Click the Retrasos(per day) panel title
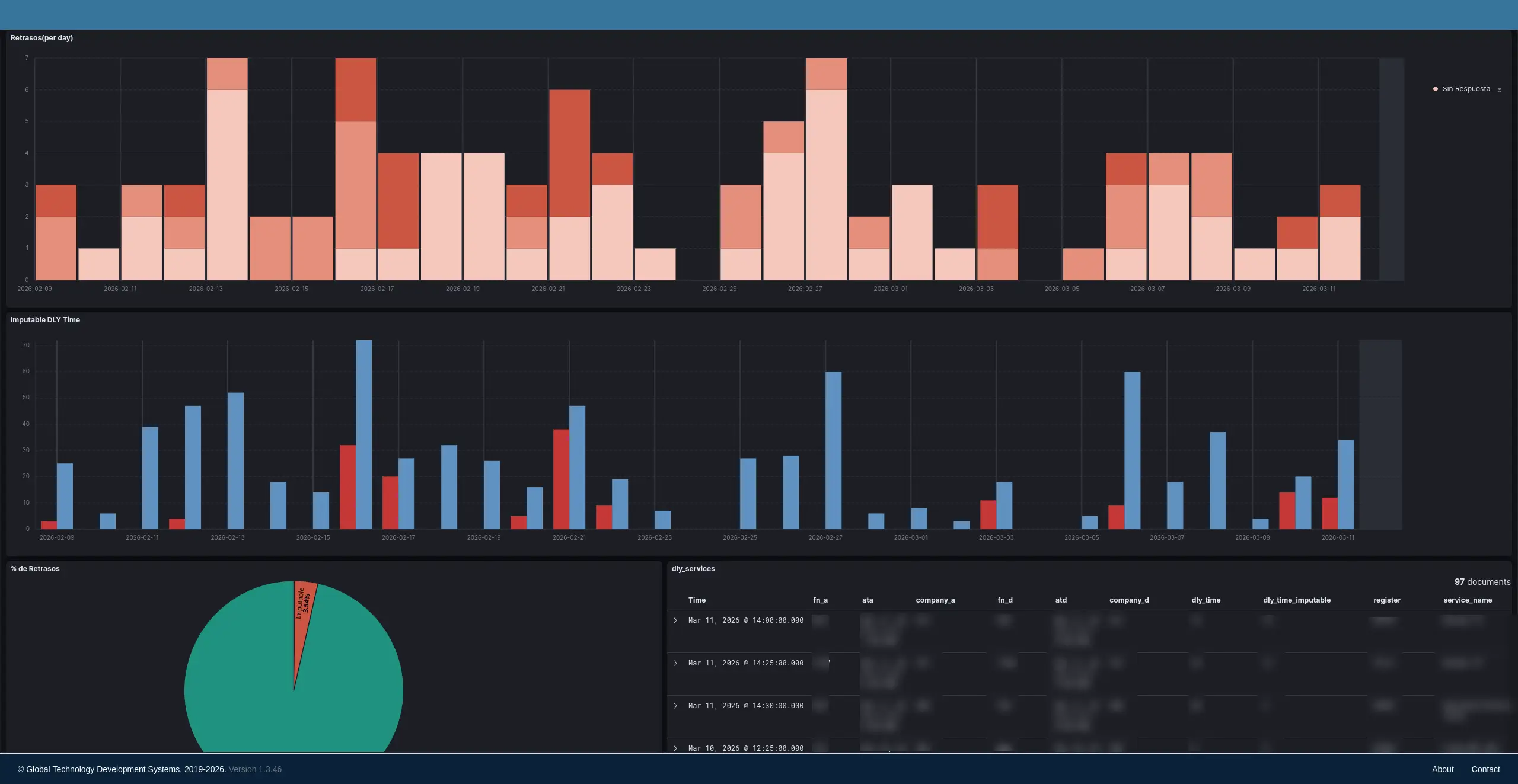Screen dimensions: 1518x784 [42, 38]
